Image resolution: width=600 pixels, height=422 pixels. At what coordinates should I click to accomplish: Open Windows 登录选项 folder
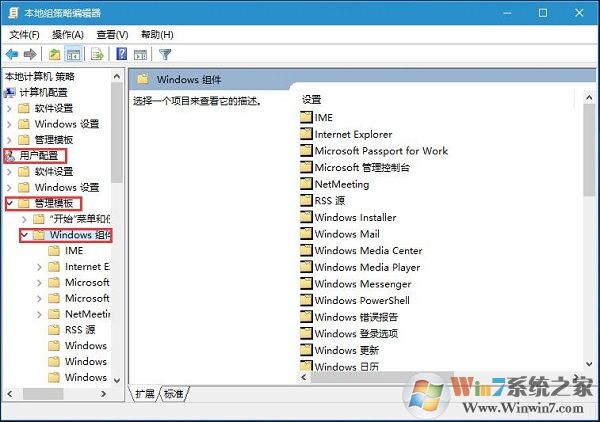pyautogui.click(x=349, y=334)
